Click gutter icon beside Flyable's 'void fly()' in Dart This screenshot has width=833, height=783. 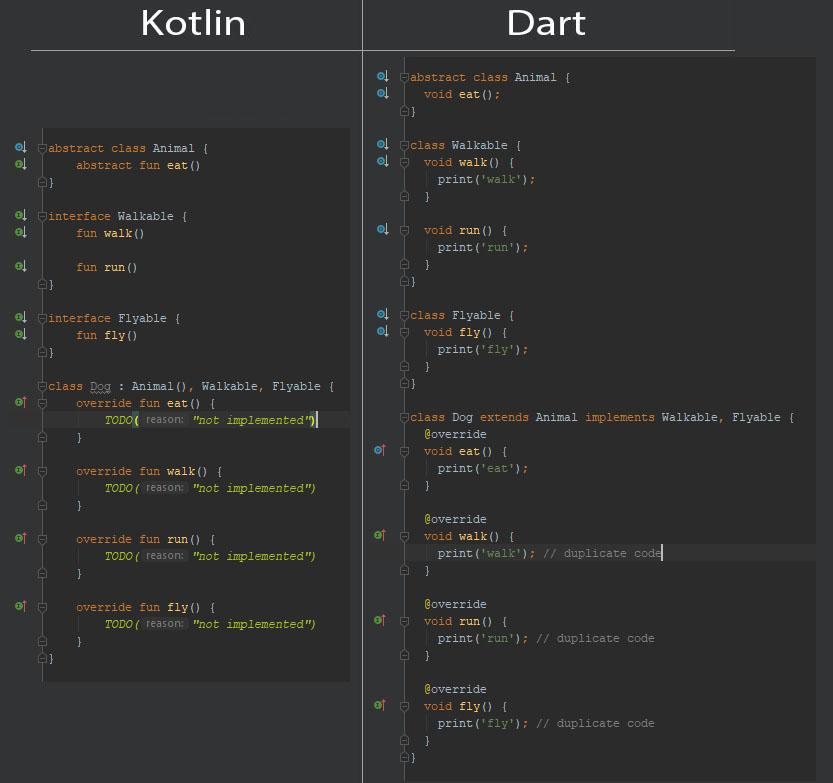382,331
